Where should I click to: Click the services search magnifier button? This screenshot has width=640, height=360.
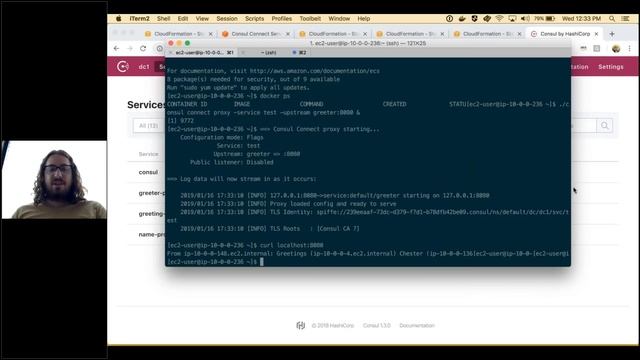pos(604,126)
